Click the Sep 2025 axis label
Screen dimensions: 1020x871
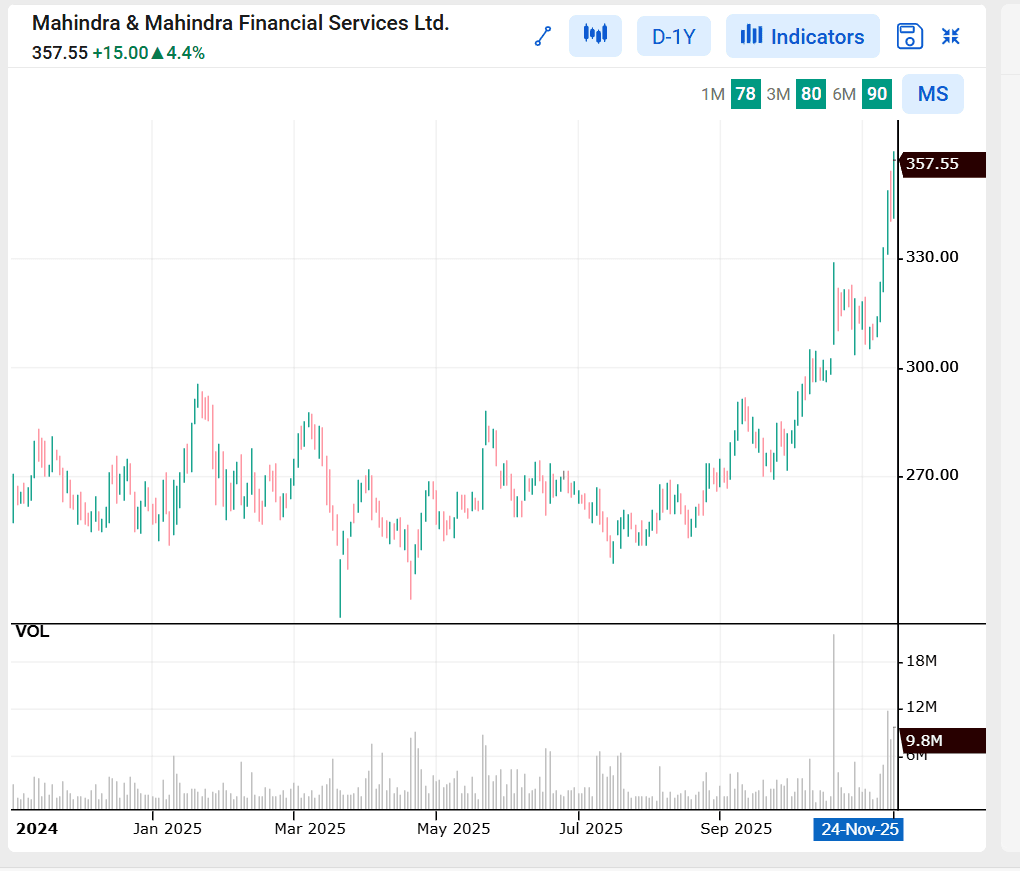click(x=736, y=829)
